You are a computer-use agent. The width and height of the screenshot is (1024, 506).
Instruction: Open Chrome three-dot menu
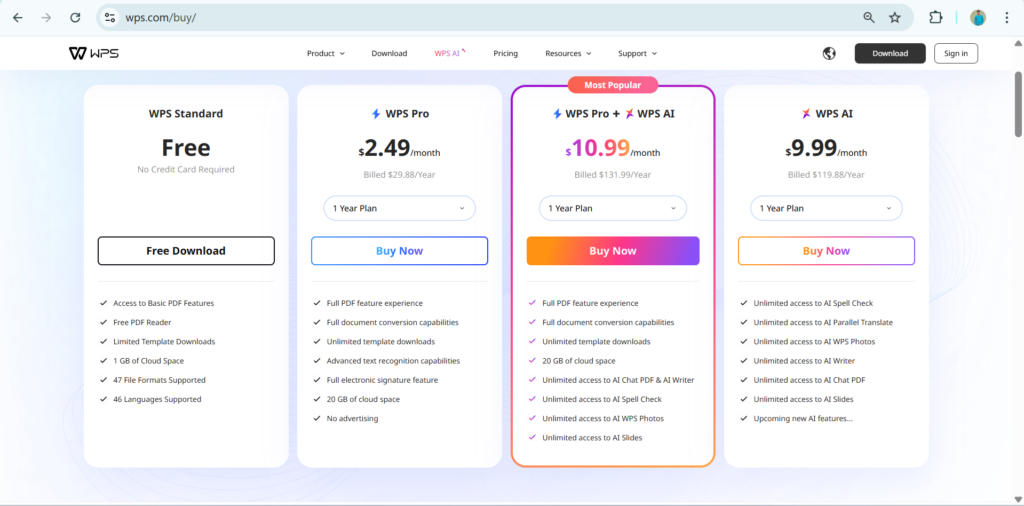click(x=1006, y=18)
